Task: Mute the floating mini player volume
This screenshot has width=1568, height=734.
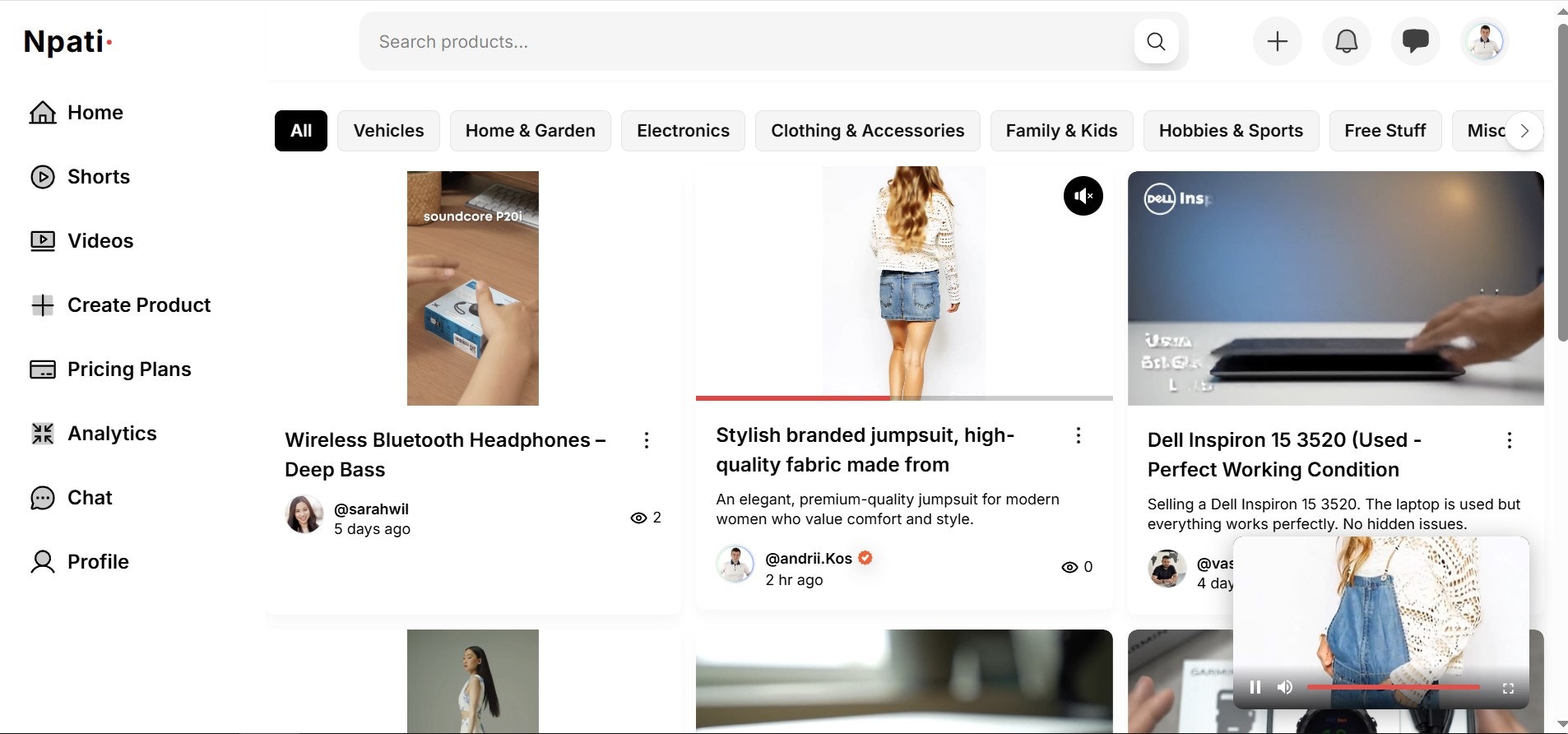Action: [1285, 687]
